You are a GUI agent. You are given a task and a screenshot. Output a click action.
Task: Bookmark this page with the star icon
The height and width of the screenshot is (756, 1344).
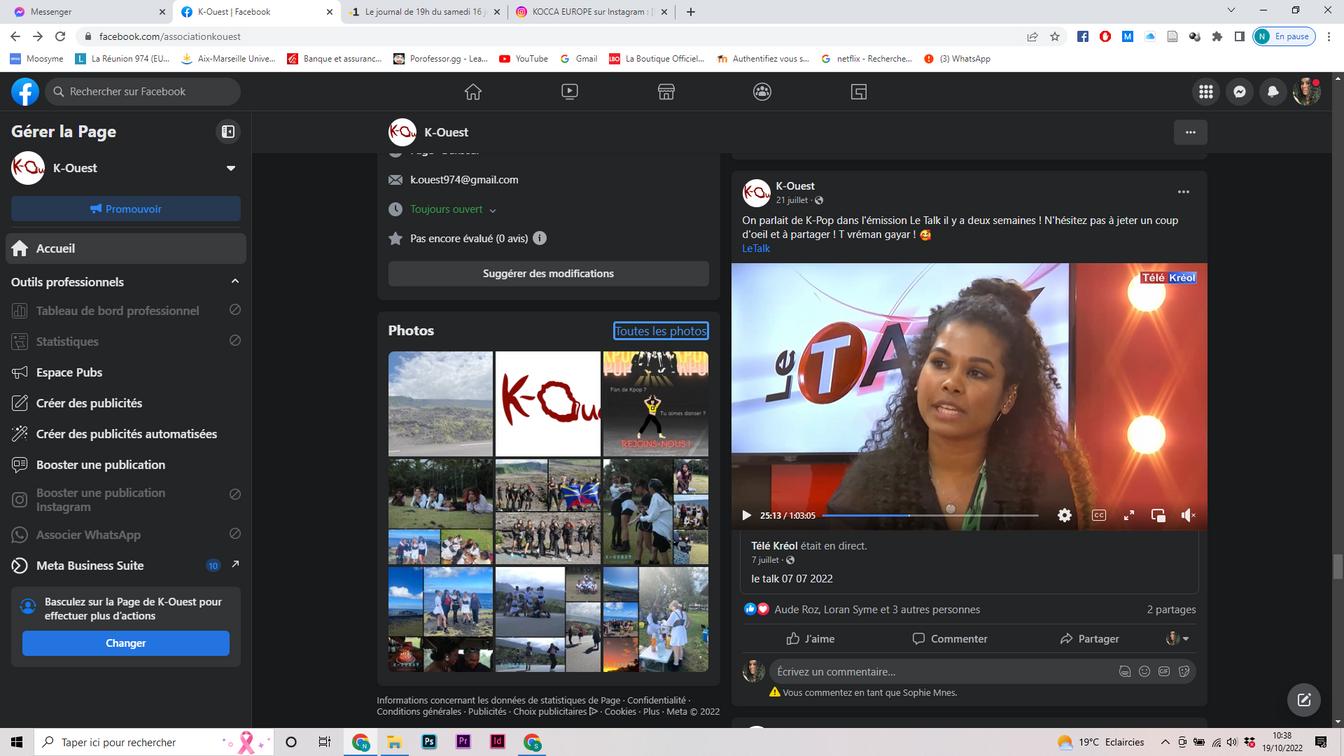[x=1055, y=36]
